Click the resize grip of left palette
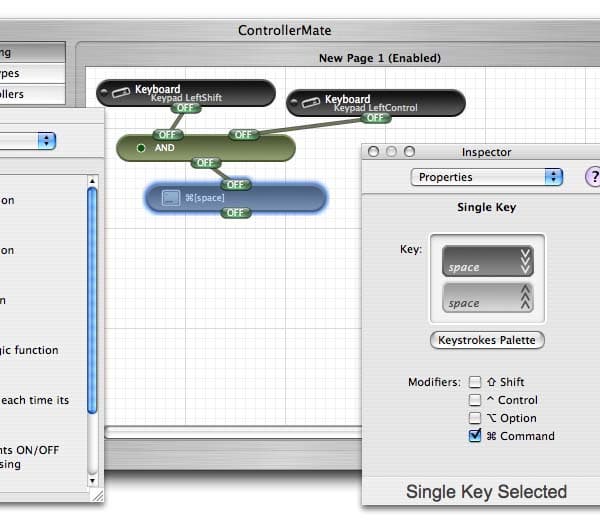 pyautogui.click(x=98, y=495)
